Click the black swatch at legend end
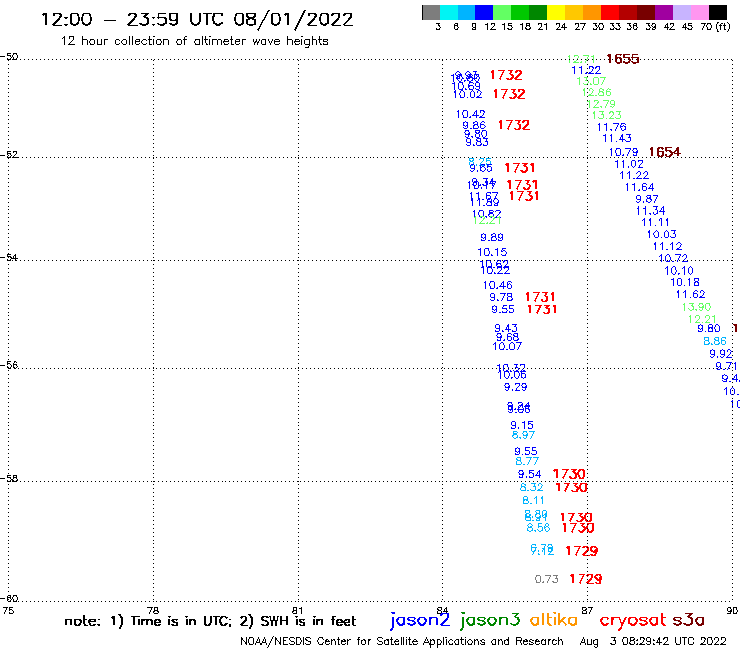 717,12
